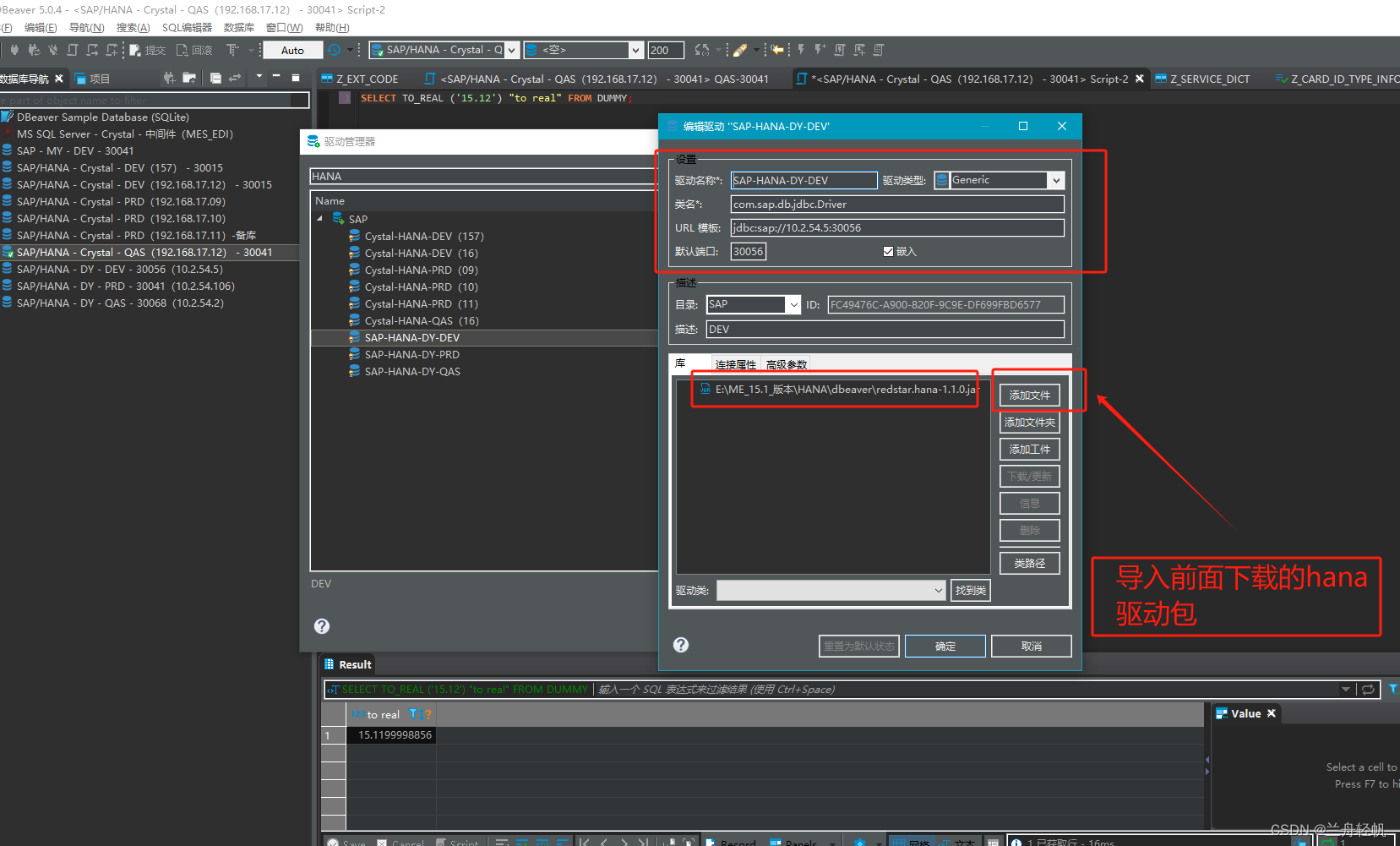Click the Reconnect icon in main toolbar
The image size is (1400, 846).
pyautogui.click(x=34, y=50)
